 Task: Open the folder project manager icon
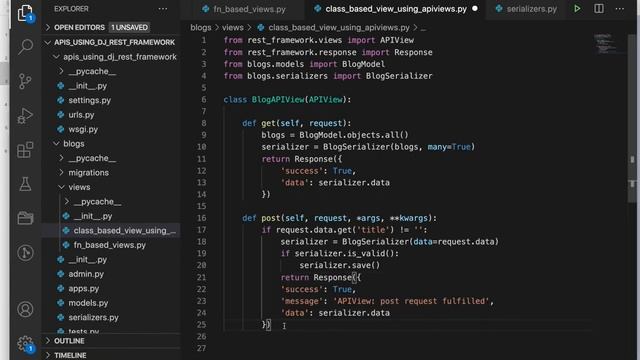pyautogui.click(x=25, y=218)
